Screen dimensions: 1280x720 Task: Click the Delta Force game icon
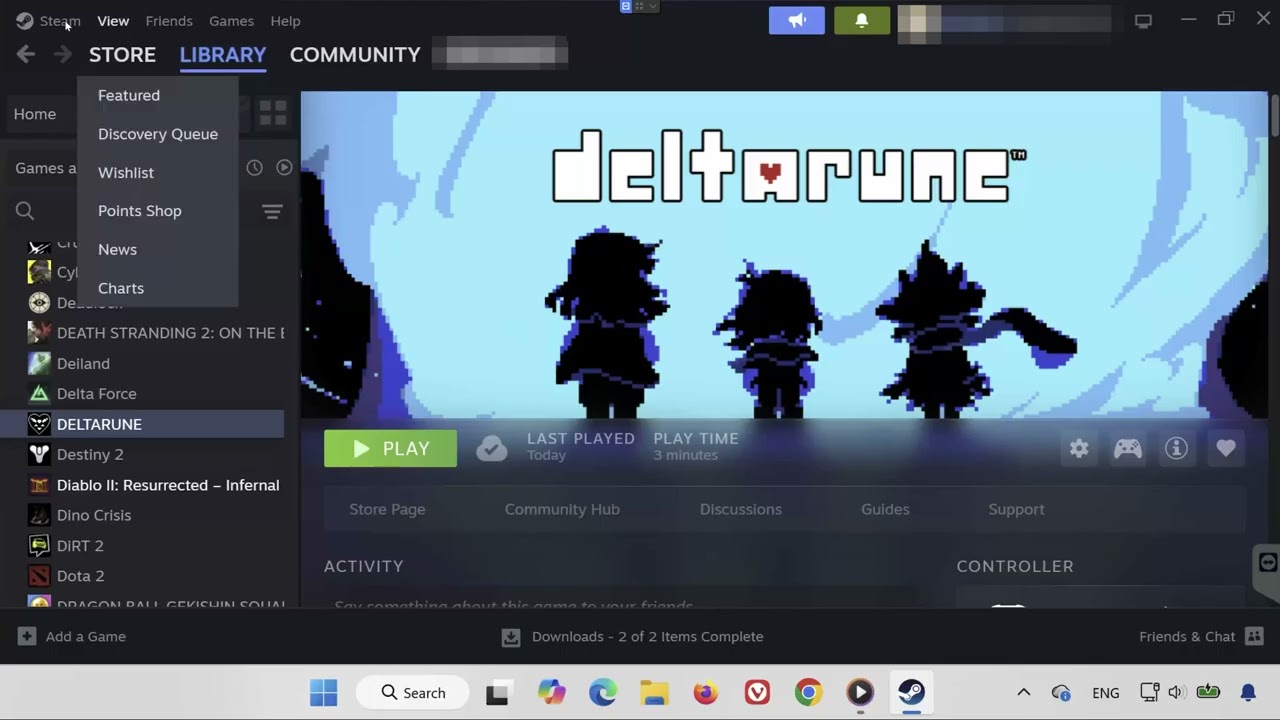click(39, 394)
